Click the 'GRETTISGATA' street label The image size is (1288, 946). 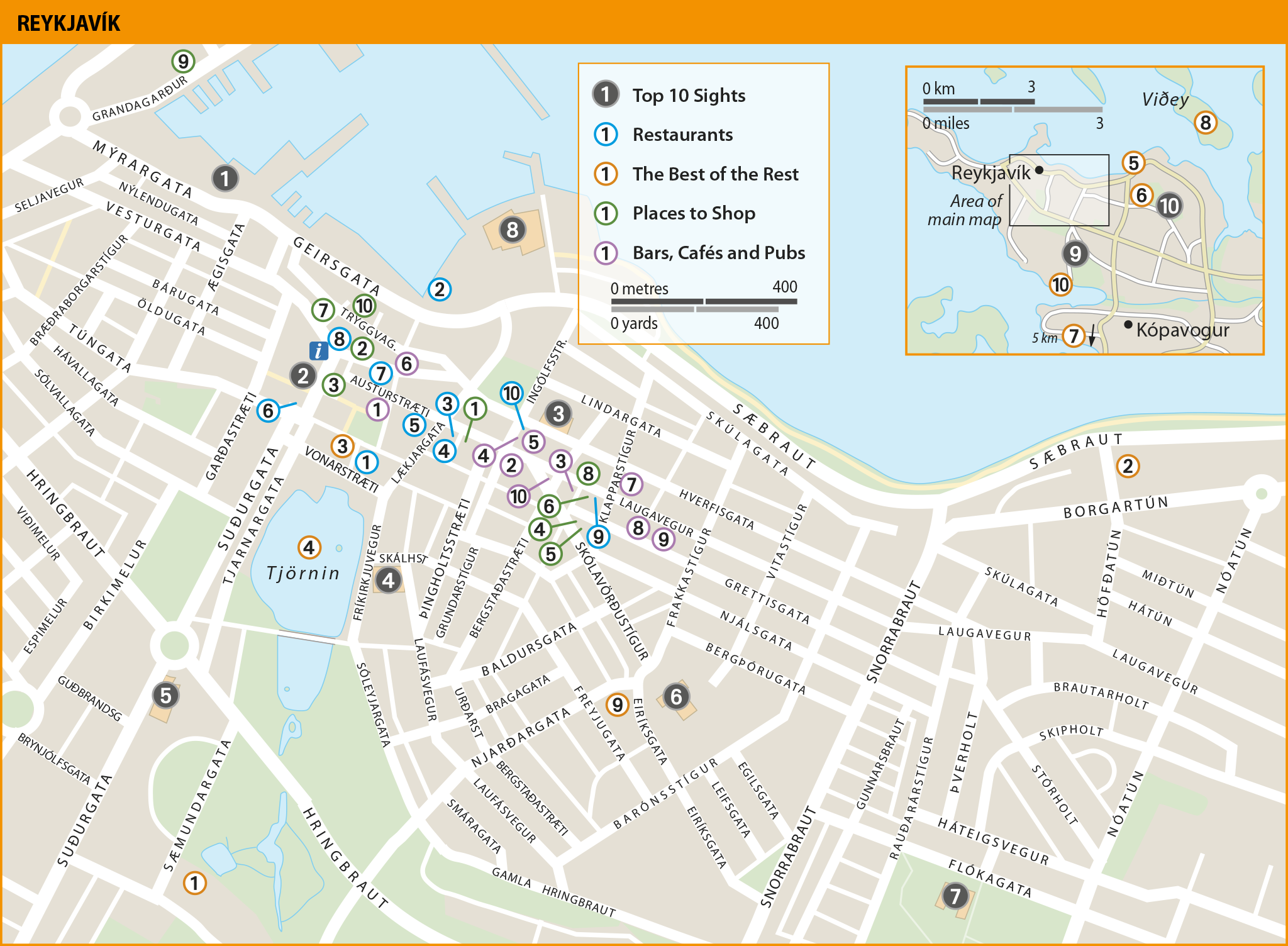pos(767,601)
